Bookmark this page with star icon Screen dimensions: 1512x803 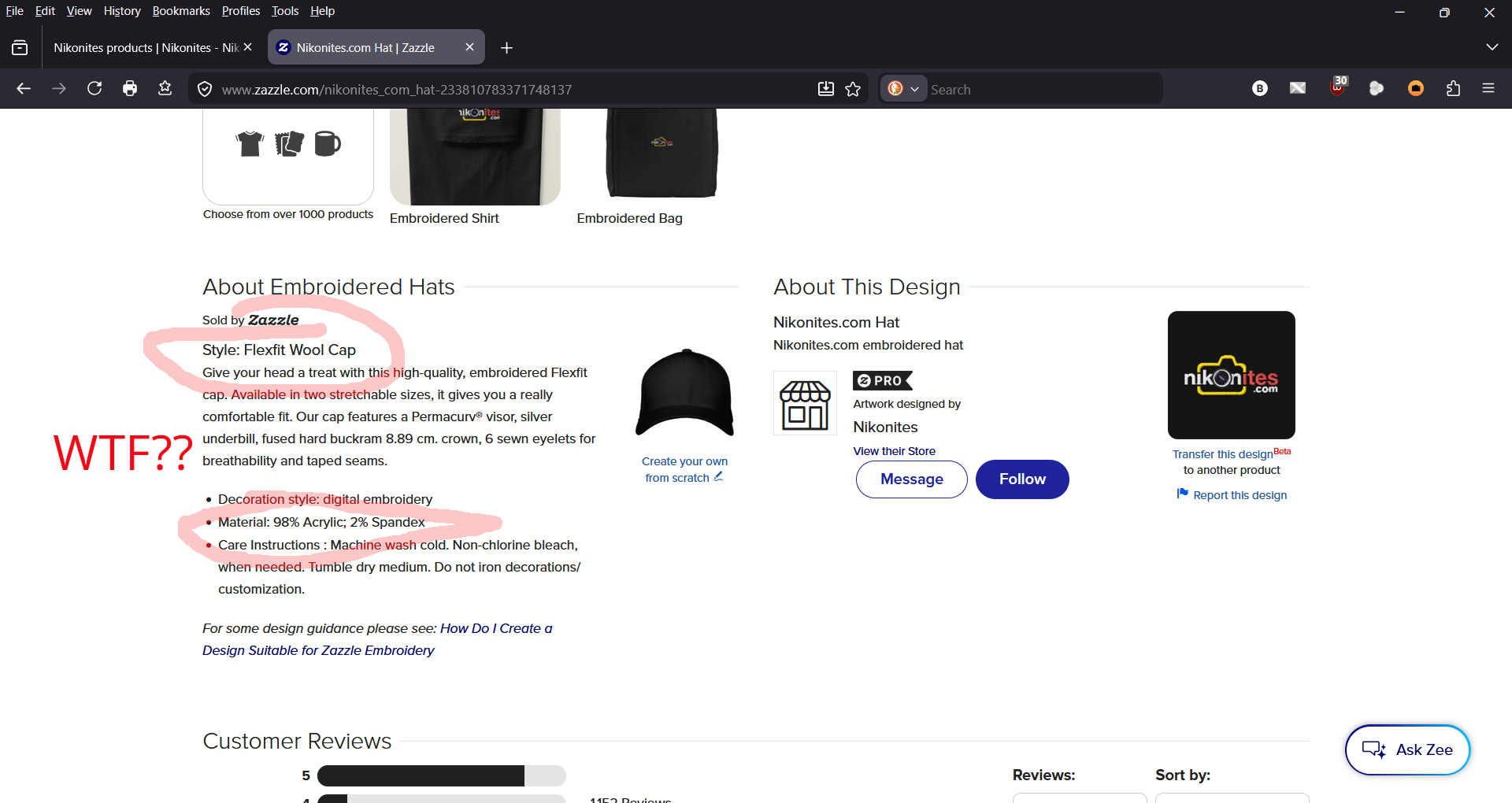[853, 89]
